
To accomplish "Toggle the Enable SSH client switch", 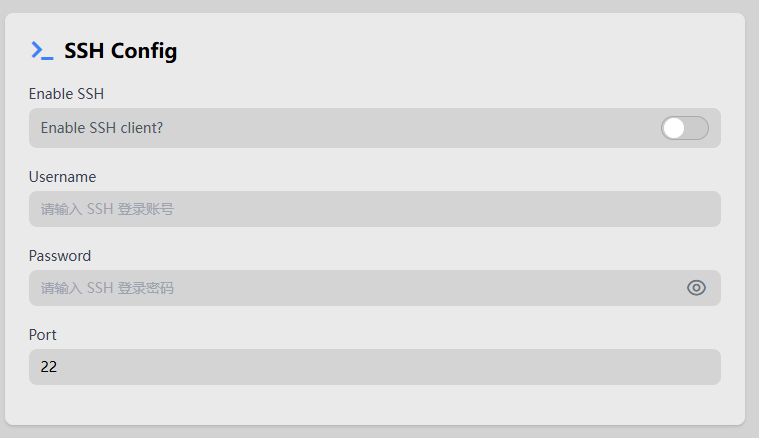I will [x=684, y=128].
